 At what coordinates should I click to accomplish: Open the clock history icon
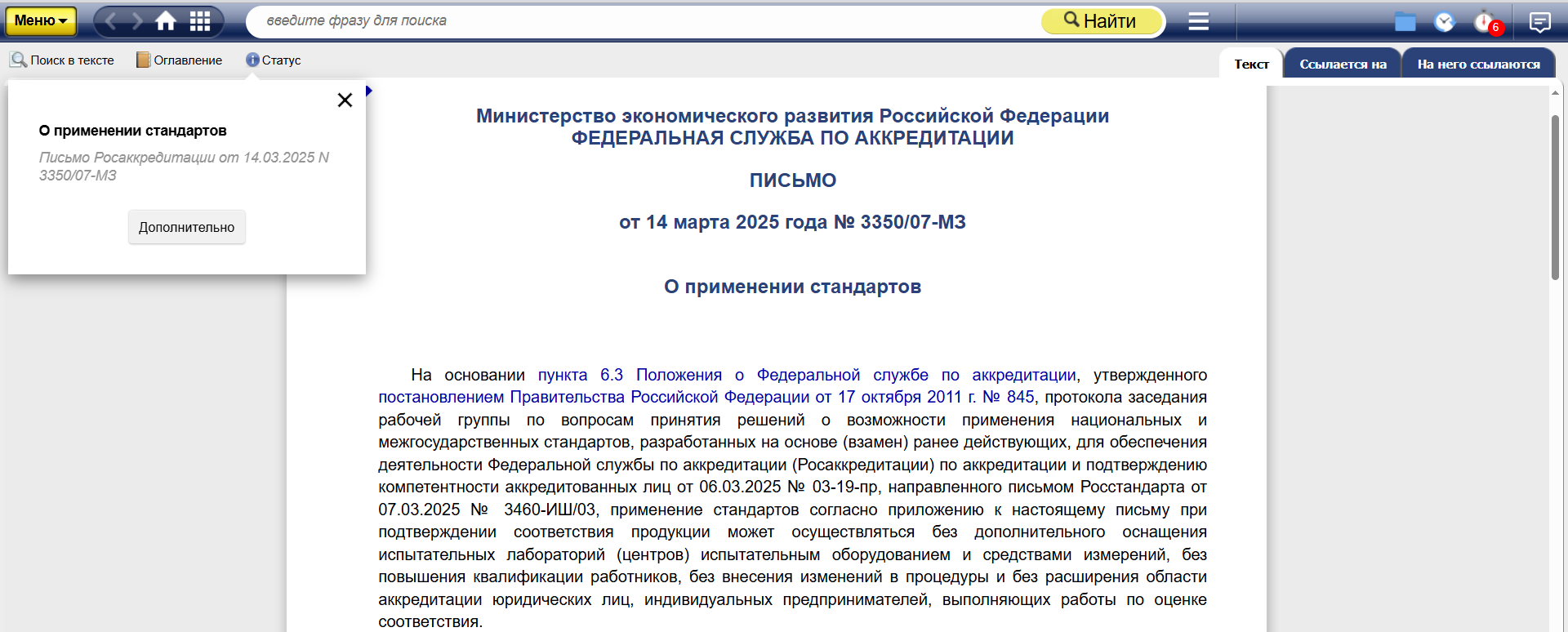1445,22
